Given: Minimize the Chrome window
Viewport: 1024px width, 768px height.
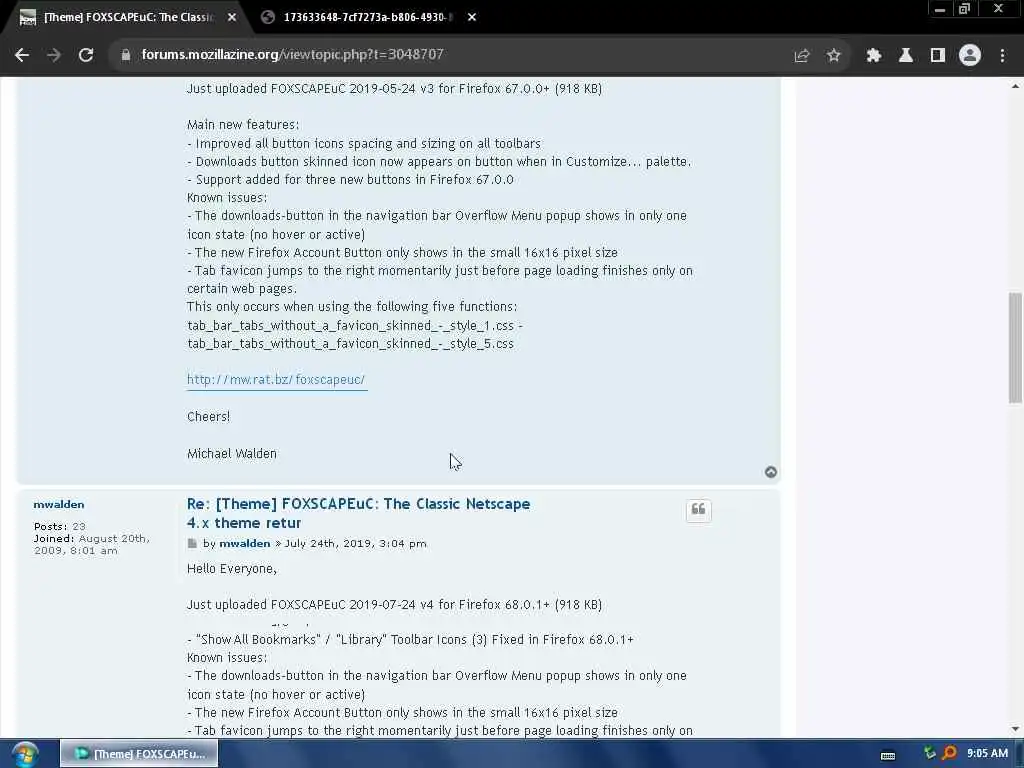Looking at the screenshot, I should click(x=940, y=9).
